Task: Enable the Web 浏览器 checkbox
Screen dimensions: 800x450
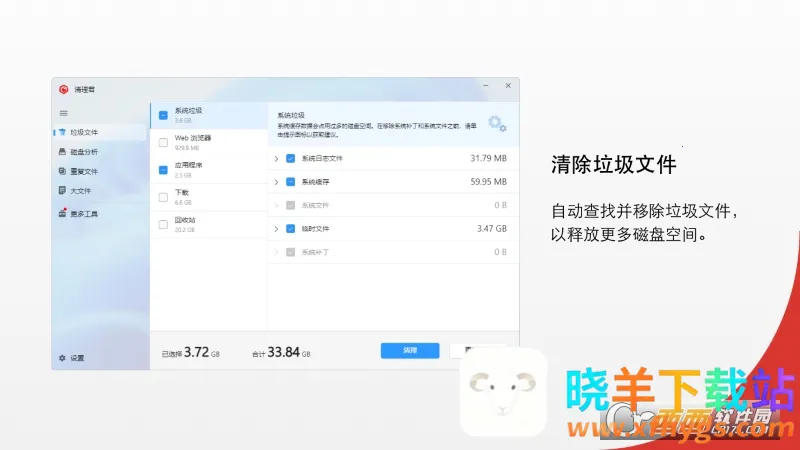Action: [x=163, y=142]
